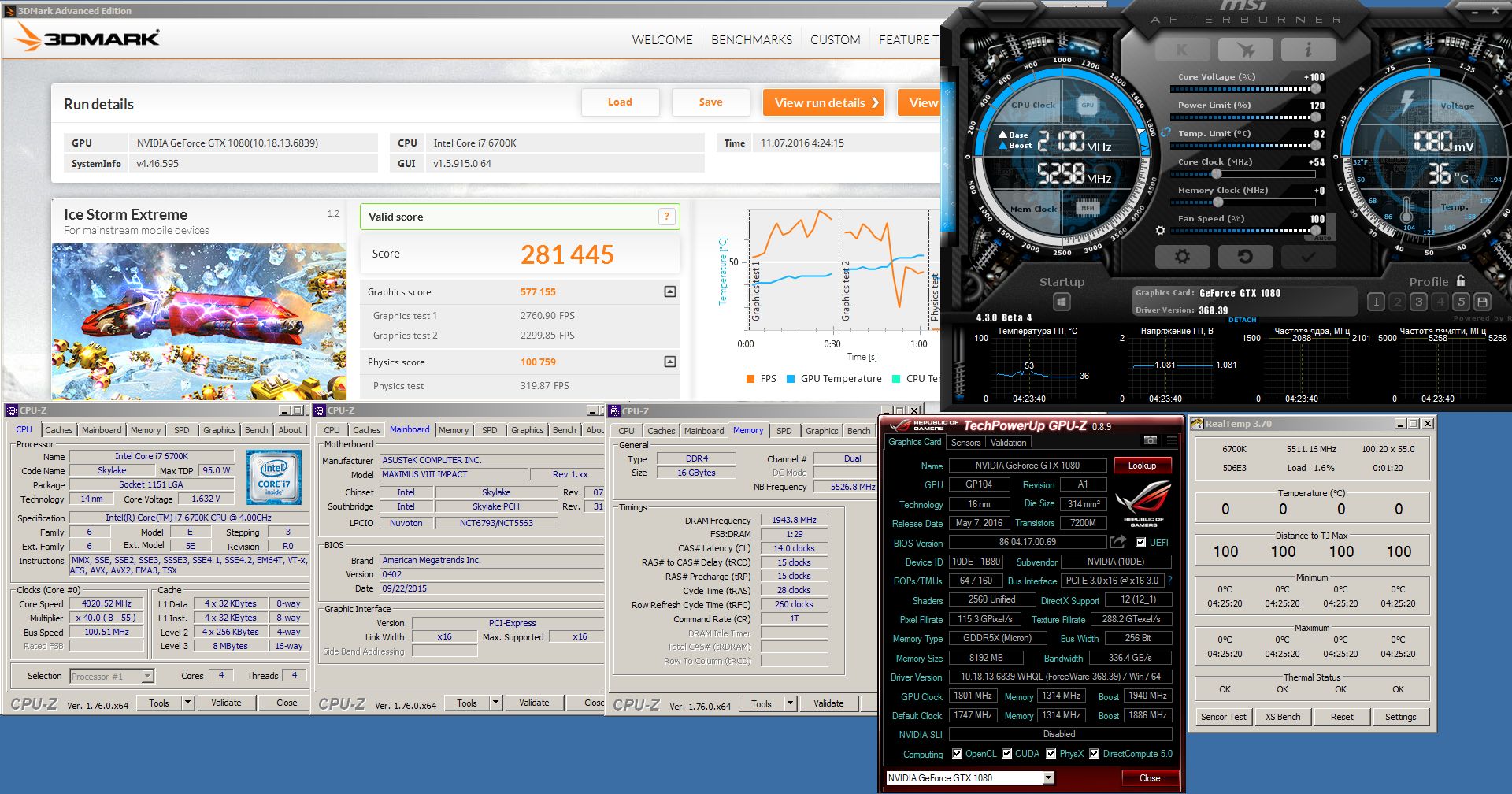Open GPU-Z hamburger menu icon
The width and height of the screenshot is (1512, 794).
point(1172,441)
